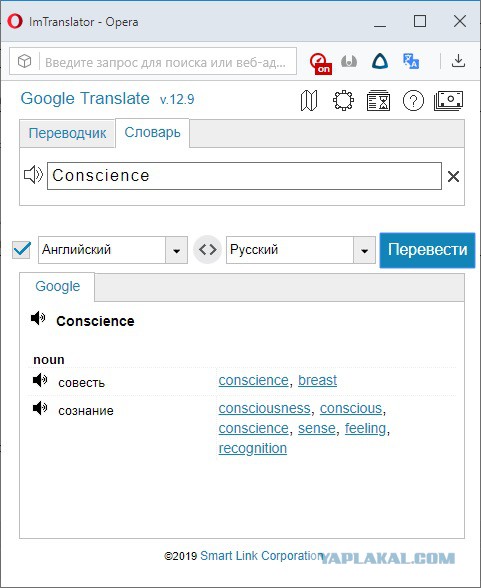Image resolution: width=481 pixels, height=588 pixels.
Task: Click the donate money icon
Action: [x=448, y=100]
